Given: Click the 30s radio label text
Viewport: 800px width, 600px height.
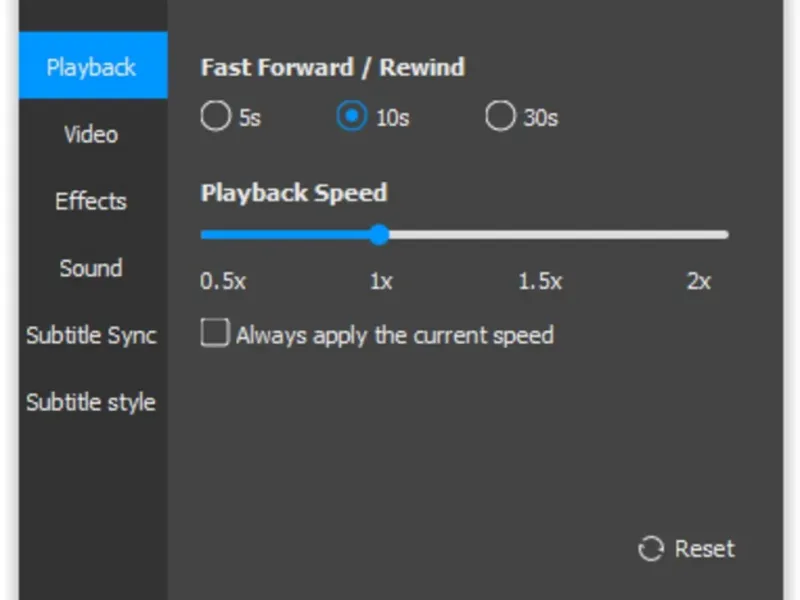Looking at the screenshot, I should tap(540, 118).
